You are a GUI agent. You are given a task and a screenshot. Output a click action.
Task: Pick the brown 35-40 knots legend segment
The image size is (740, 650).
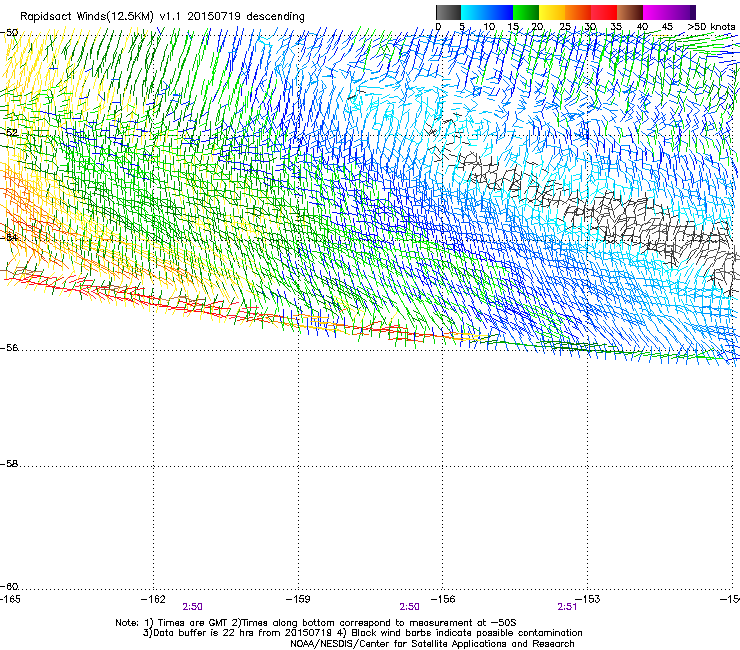630,12
